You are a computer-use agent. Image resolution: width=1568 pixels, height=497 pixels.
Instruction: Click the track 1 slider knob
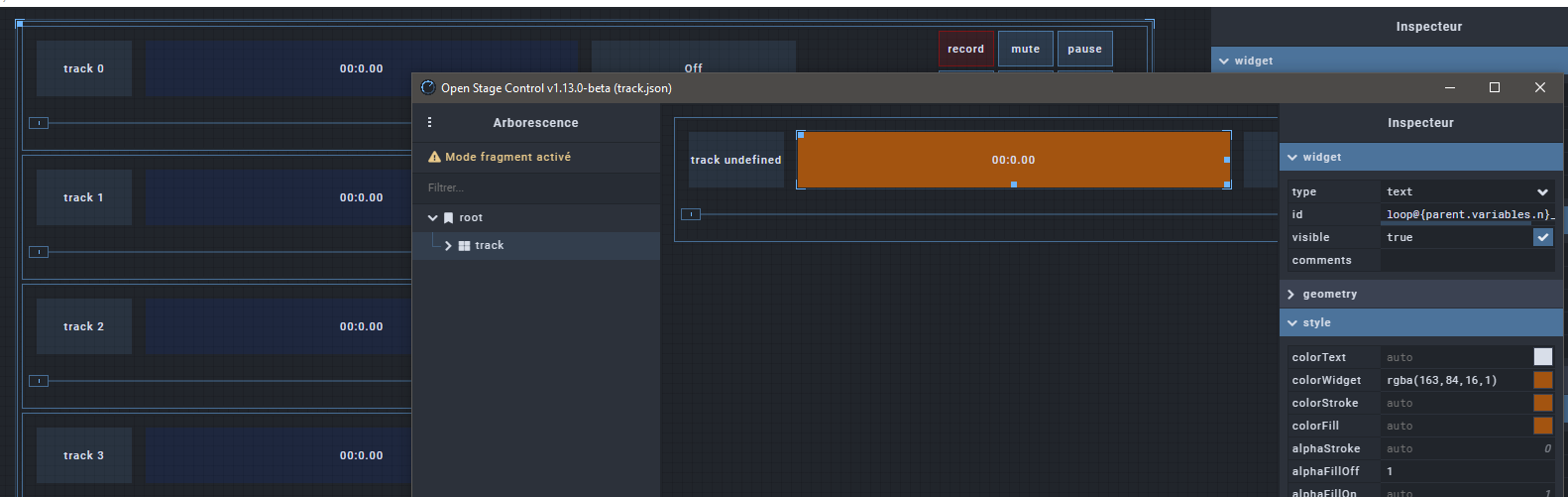tap(39, 252)
